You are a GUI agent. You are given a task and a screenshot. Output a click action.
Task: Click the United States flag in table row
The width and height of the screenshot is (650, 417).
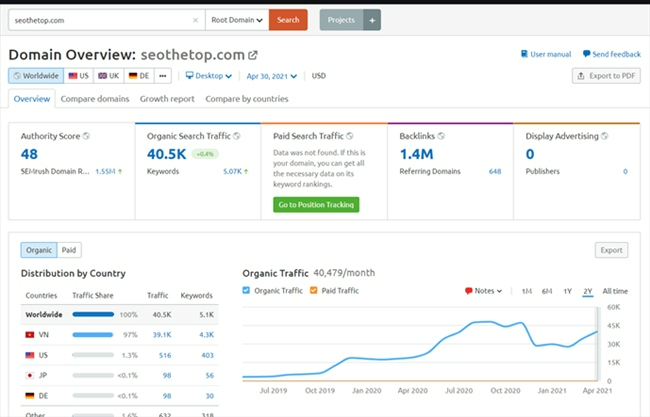point(30,355)
